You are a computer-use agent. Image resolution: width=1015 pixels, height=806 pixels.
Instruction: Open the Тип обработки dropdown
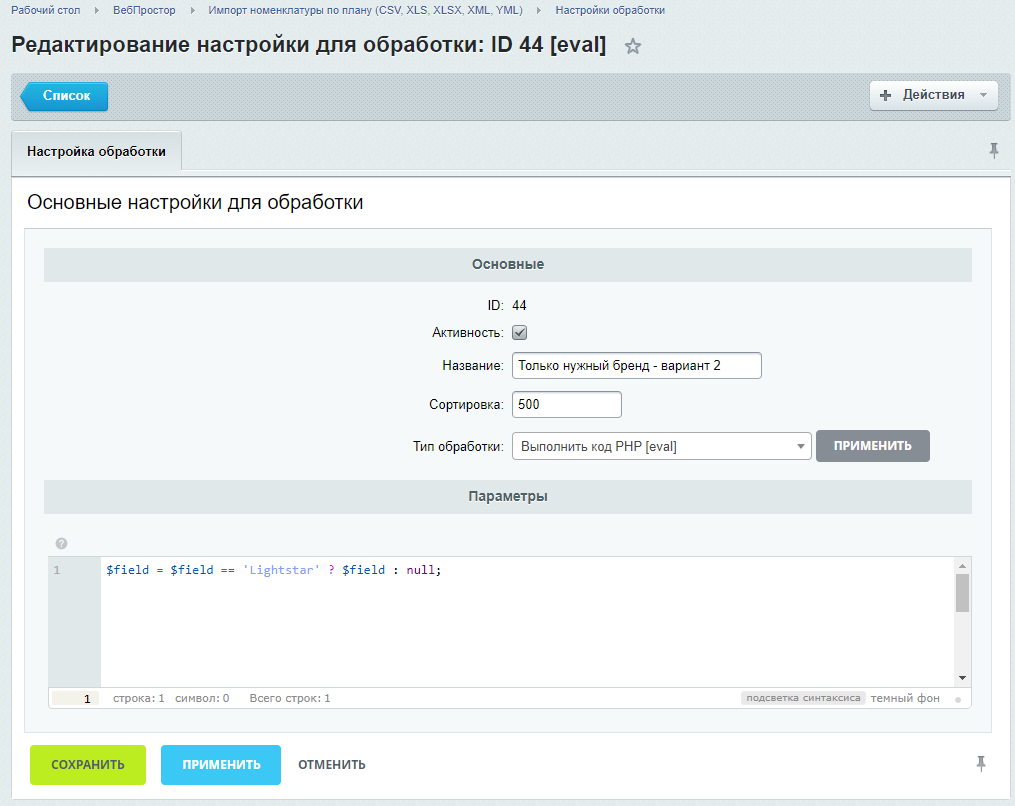(662, 446)
